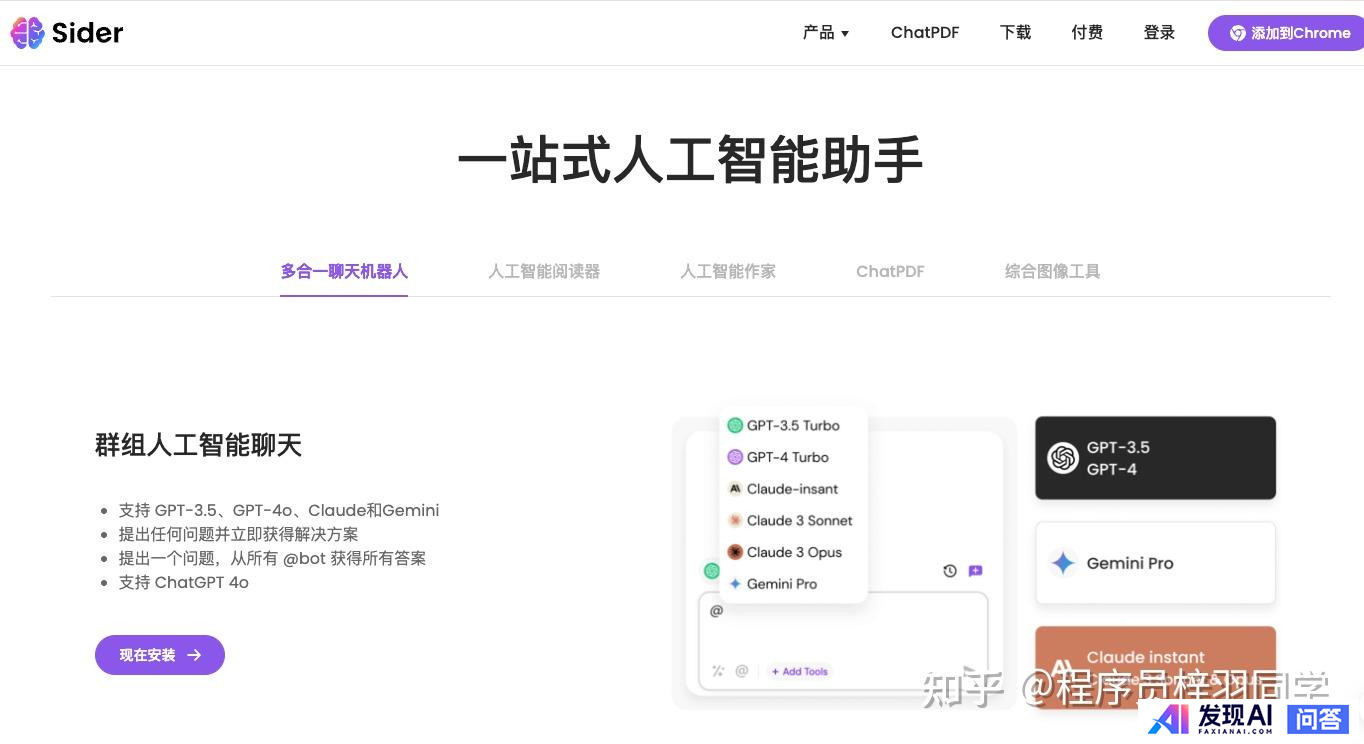Click the prompt slash icon below input
Viewport: 1364px width, 744px height.
(717, 671)
